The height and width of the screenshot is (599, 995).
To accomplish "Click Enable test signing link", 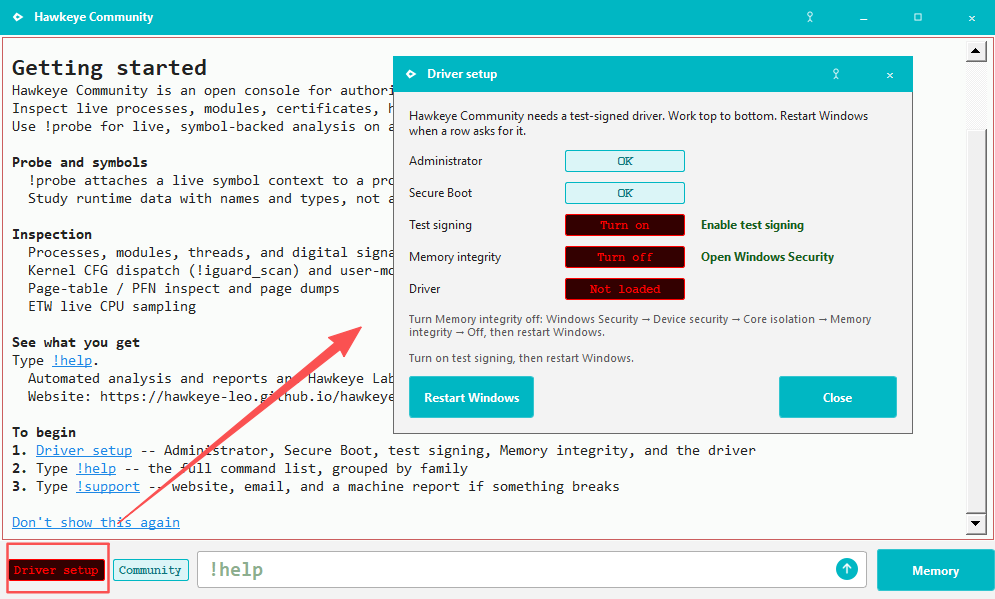I will [x=752, y=225].
